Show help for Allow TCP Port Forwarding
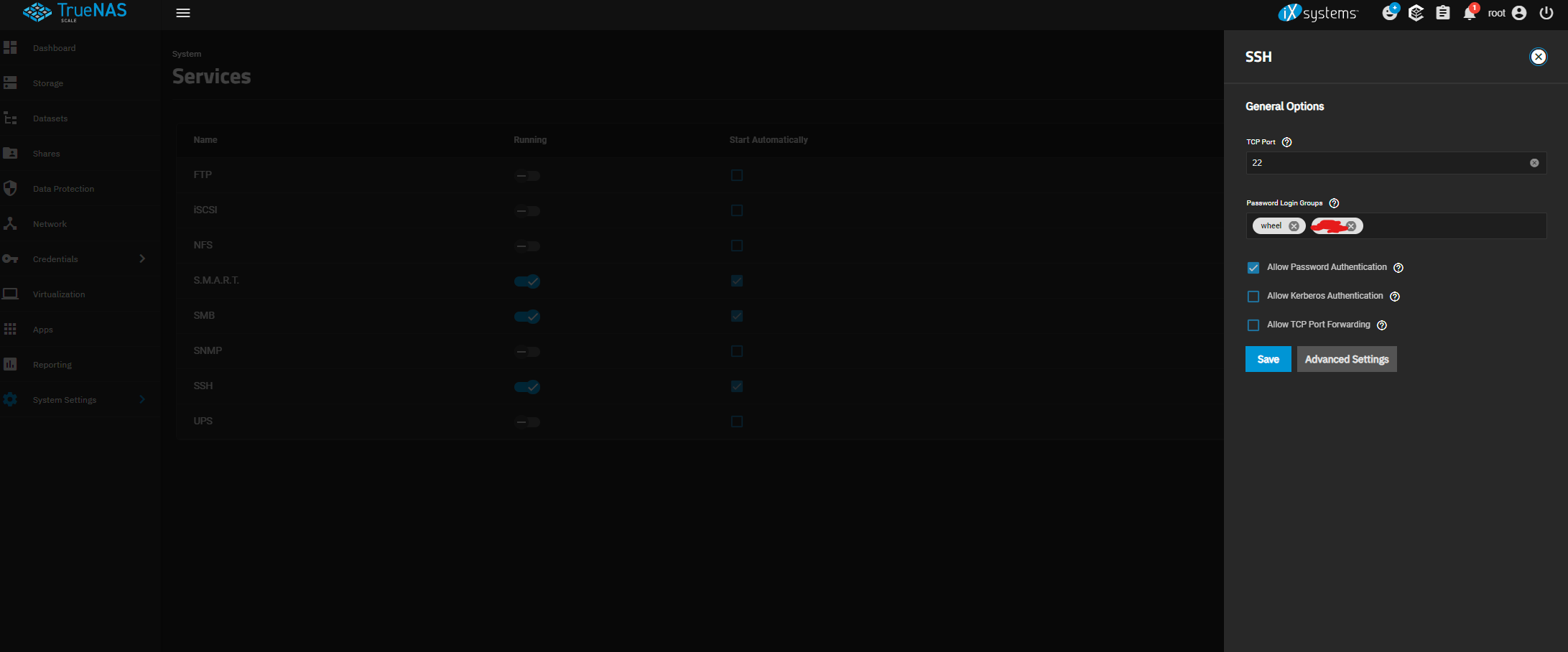Screen dimensions: 1568x652 (1381, 325)
